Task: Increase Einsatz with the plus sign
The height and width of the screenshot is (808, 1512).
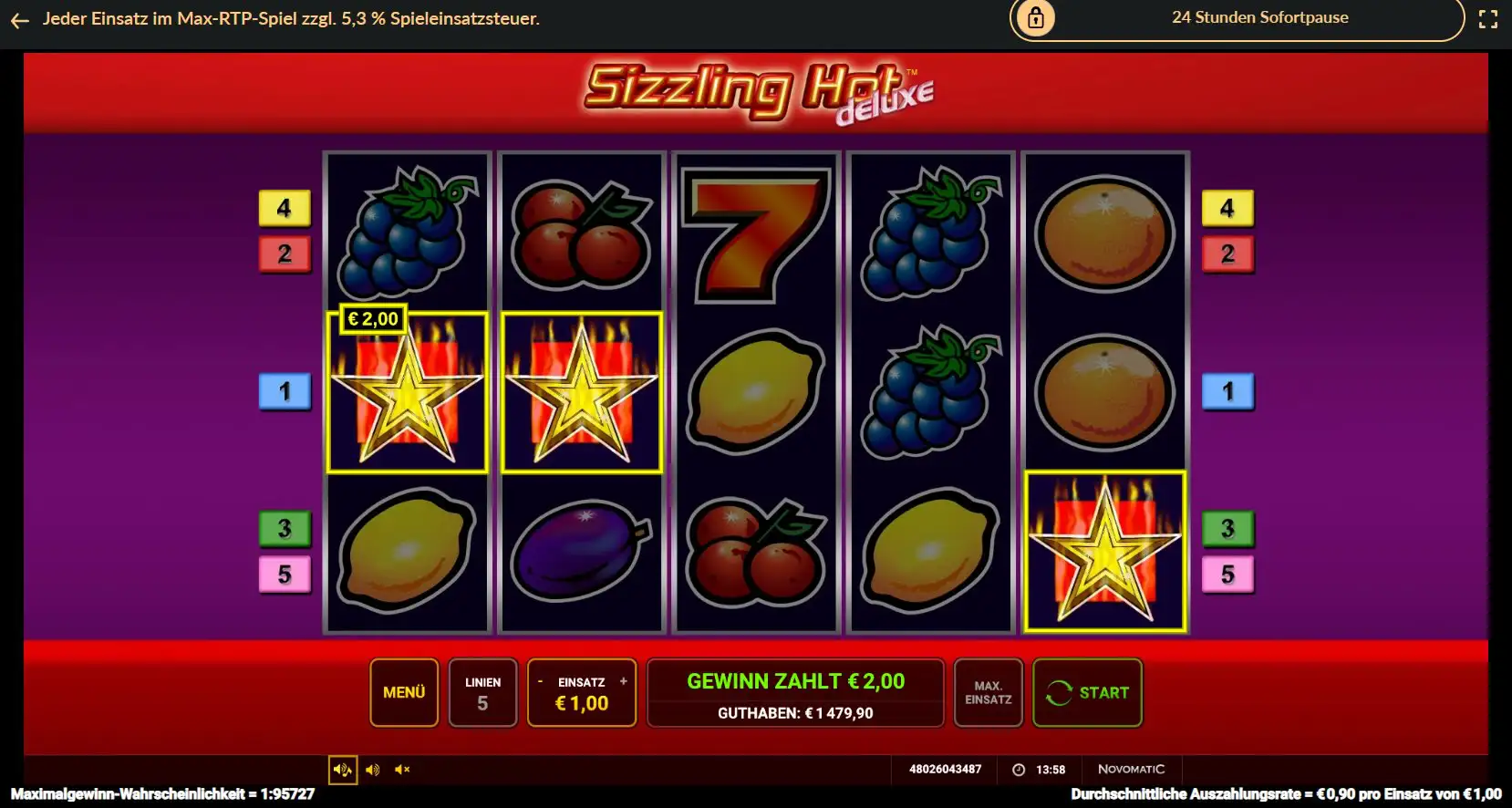Action: (624, 681)
